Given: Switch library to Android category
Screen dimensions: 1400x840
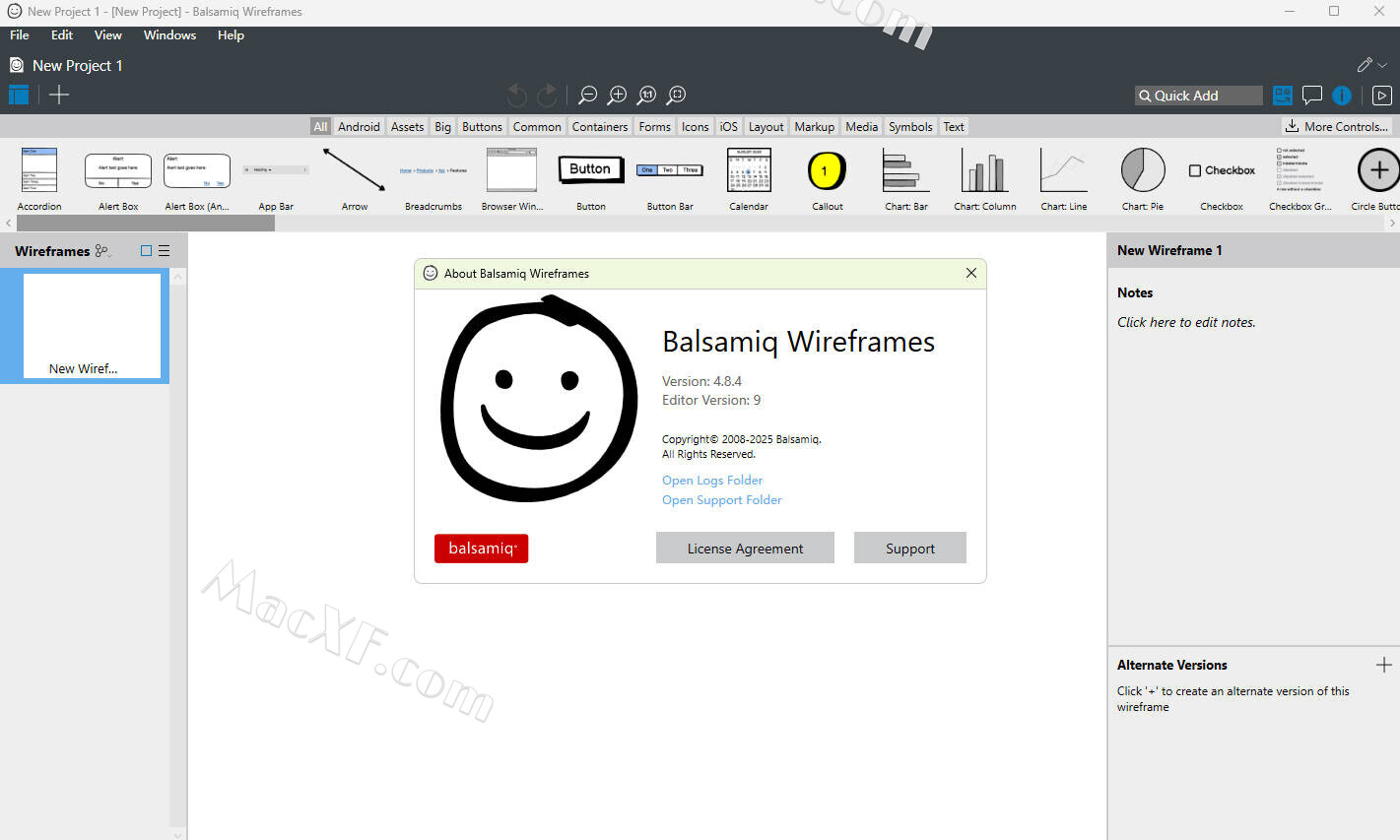Looking at the screenshot, I should coord(359,126).
